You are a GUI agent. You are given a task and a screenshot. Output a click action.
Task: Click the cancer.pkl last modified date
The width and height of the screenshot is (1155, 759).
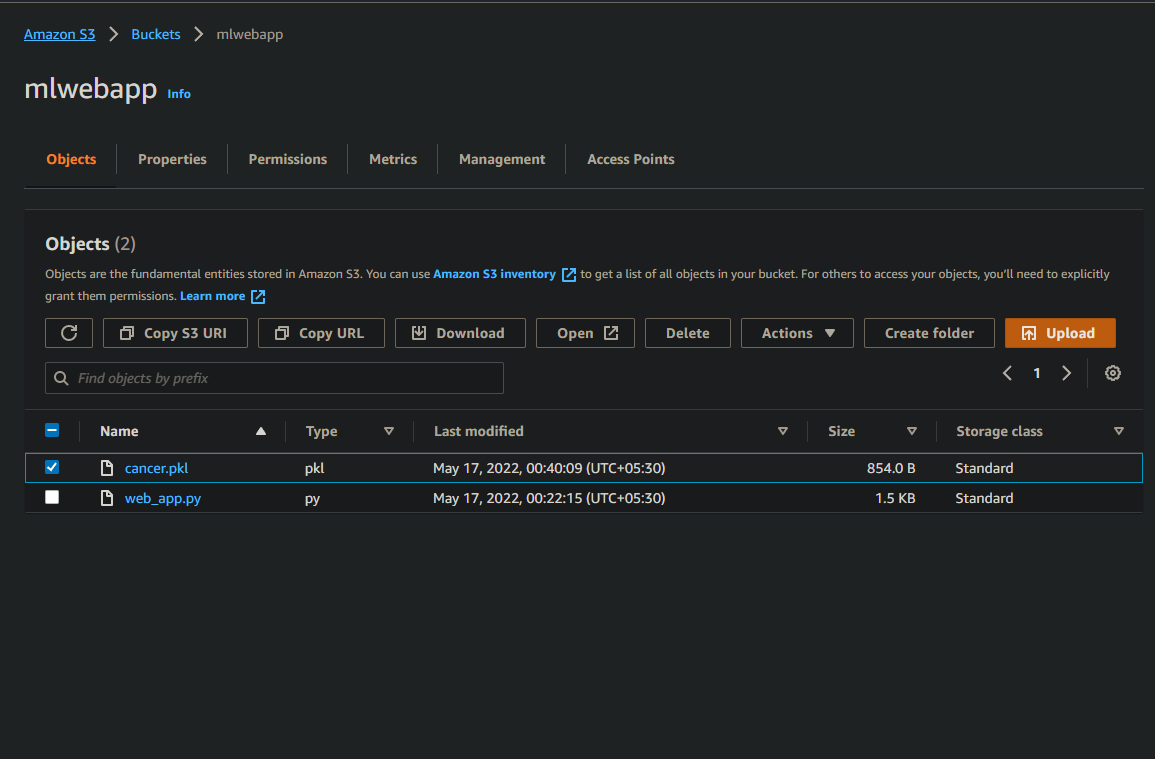[x=550, y=468]
